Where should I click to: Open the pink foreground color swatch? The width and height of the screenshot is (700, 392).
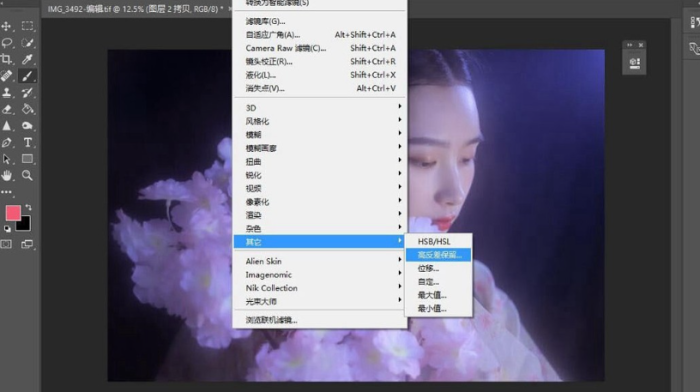click(13, 213)
